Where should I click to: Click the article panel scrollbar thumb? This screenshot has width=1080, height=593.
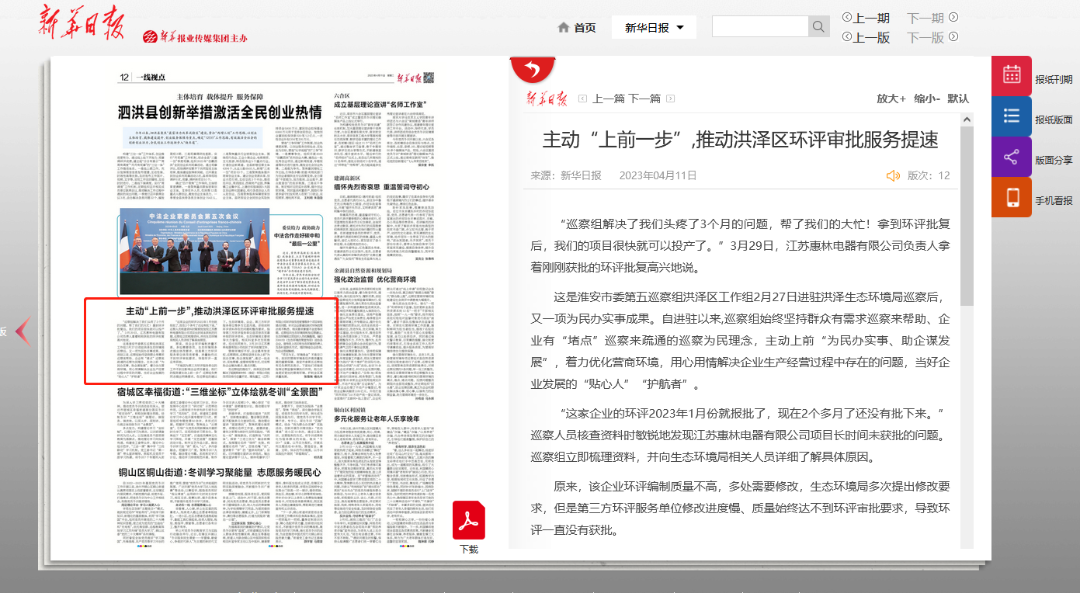[x=966, y=216]
